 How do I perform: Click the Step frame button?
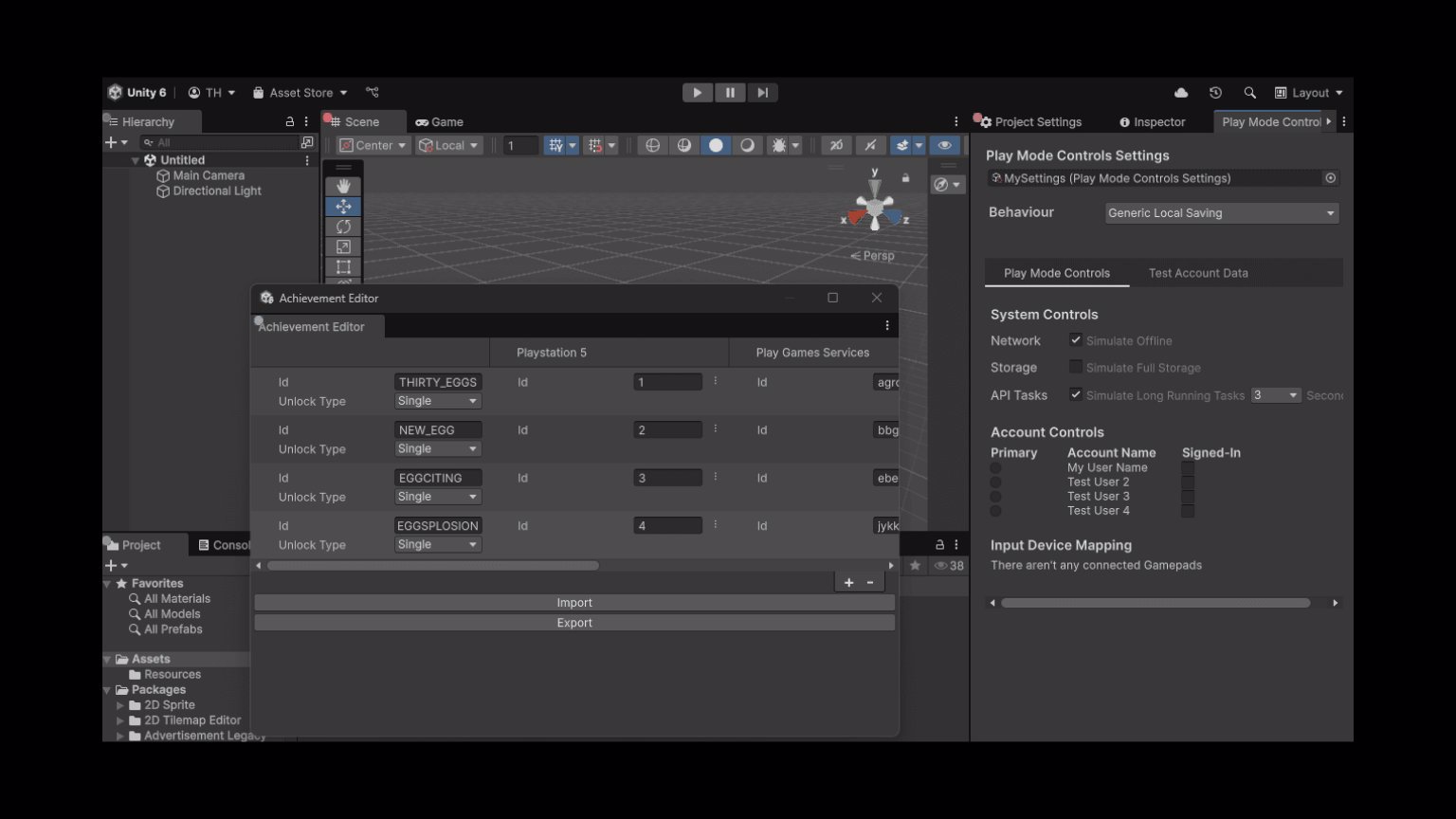762,93
